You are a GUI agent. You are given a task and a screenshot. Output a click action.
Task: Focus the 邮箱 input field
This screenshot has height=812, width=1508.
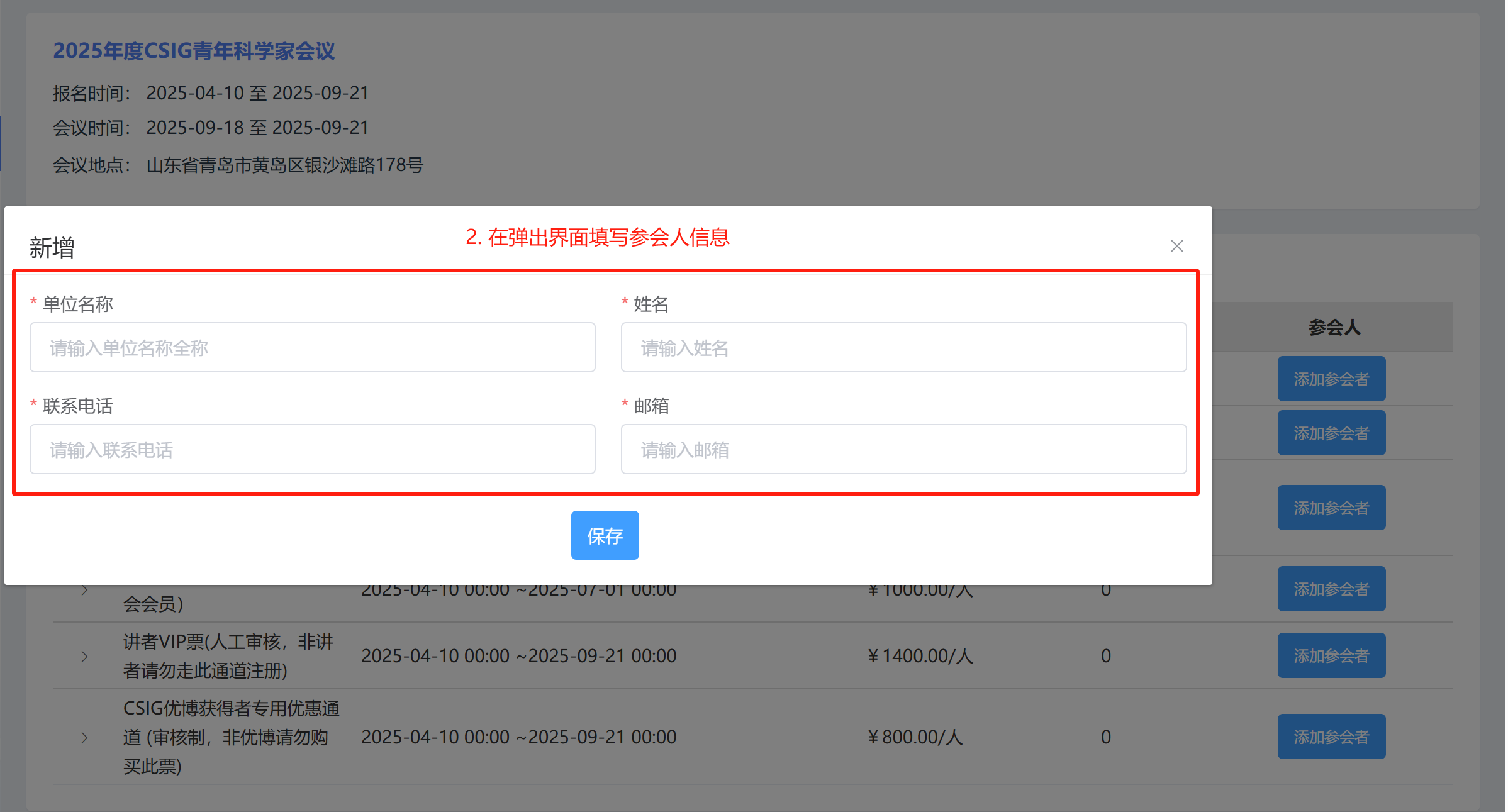pyautogui.click(x=903, y=450)
